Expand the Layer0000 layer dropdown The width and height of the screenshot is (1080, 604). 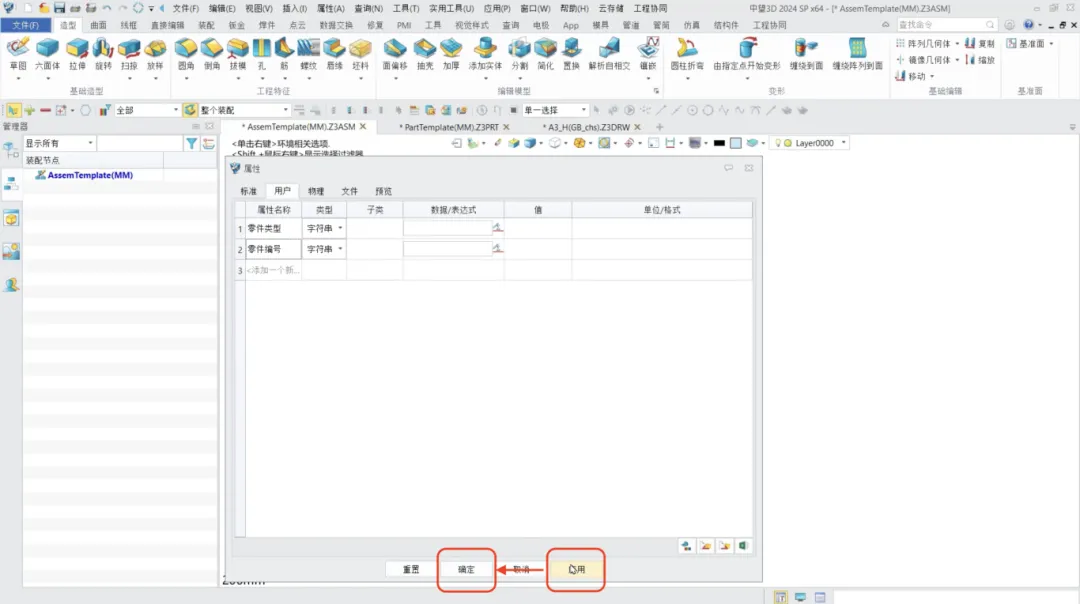[x=843, y=143]
